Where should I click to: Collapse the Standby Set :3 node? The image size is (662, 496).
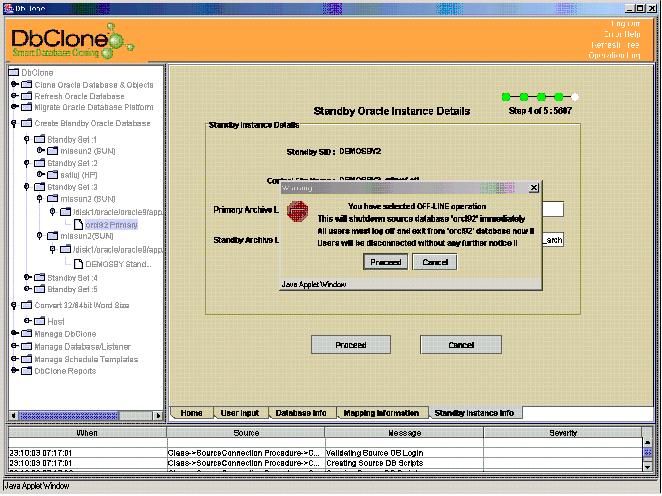[27, 187]
